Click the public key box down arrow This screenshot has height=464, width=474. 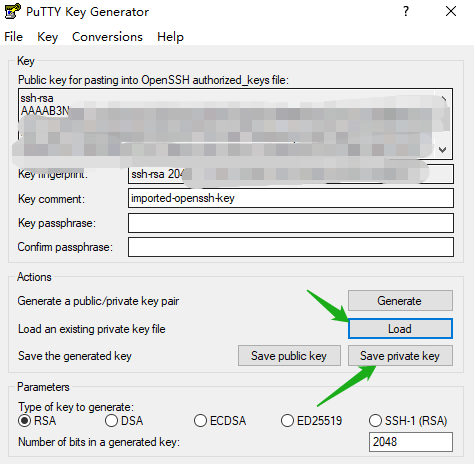pyautogui.click(x=443, y=150)
